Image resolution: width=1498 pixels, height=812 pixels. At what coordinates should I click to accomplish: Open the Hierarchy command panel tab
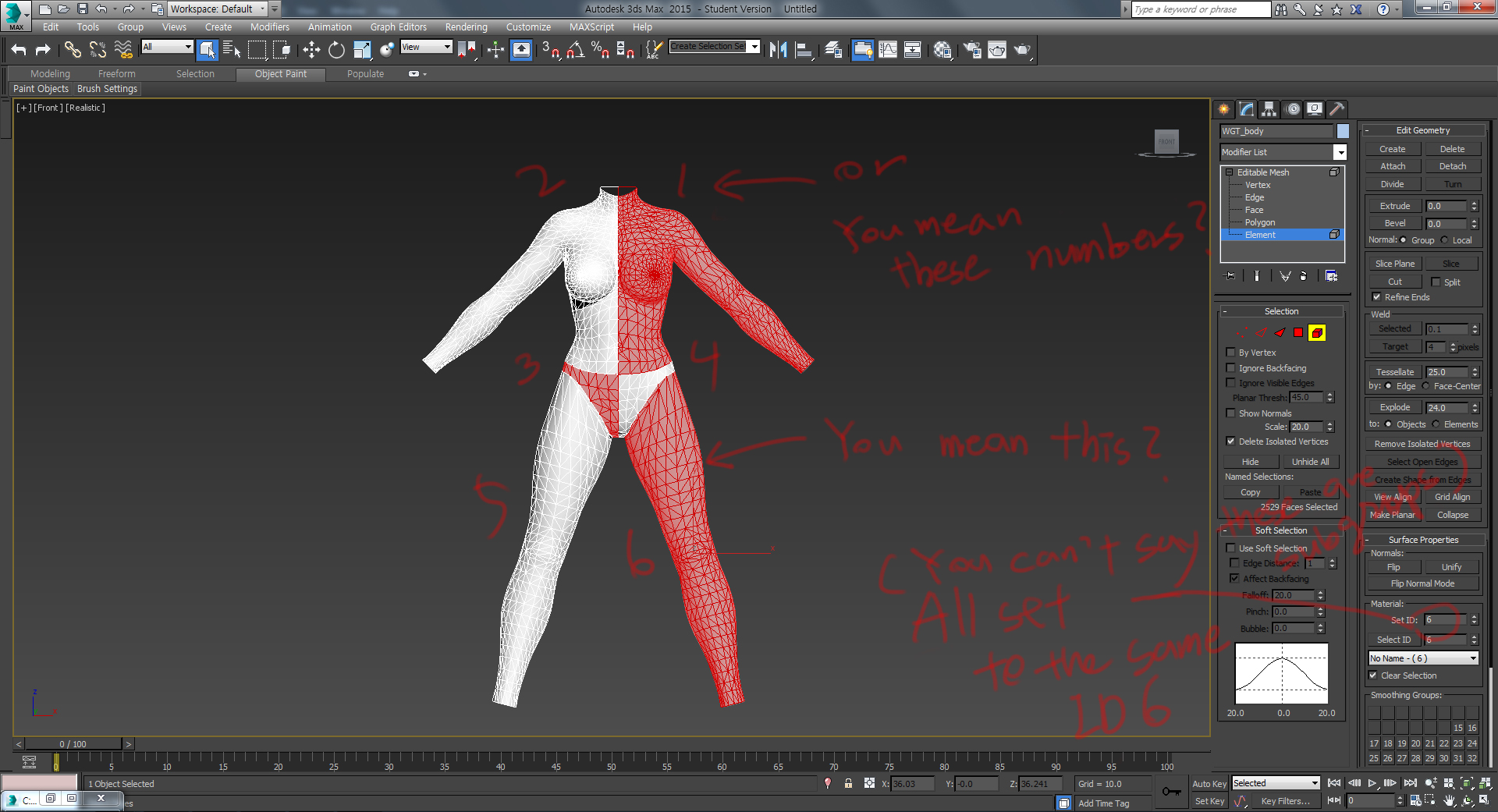click(1269, 109)
